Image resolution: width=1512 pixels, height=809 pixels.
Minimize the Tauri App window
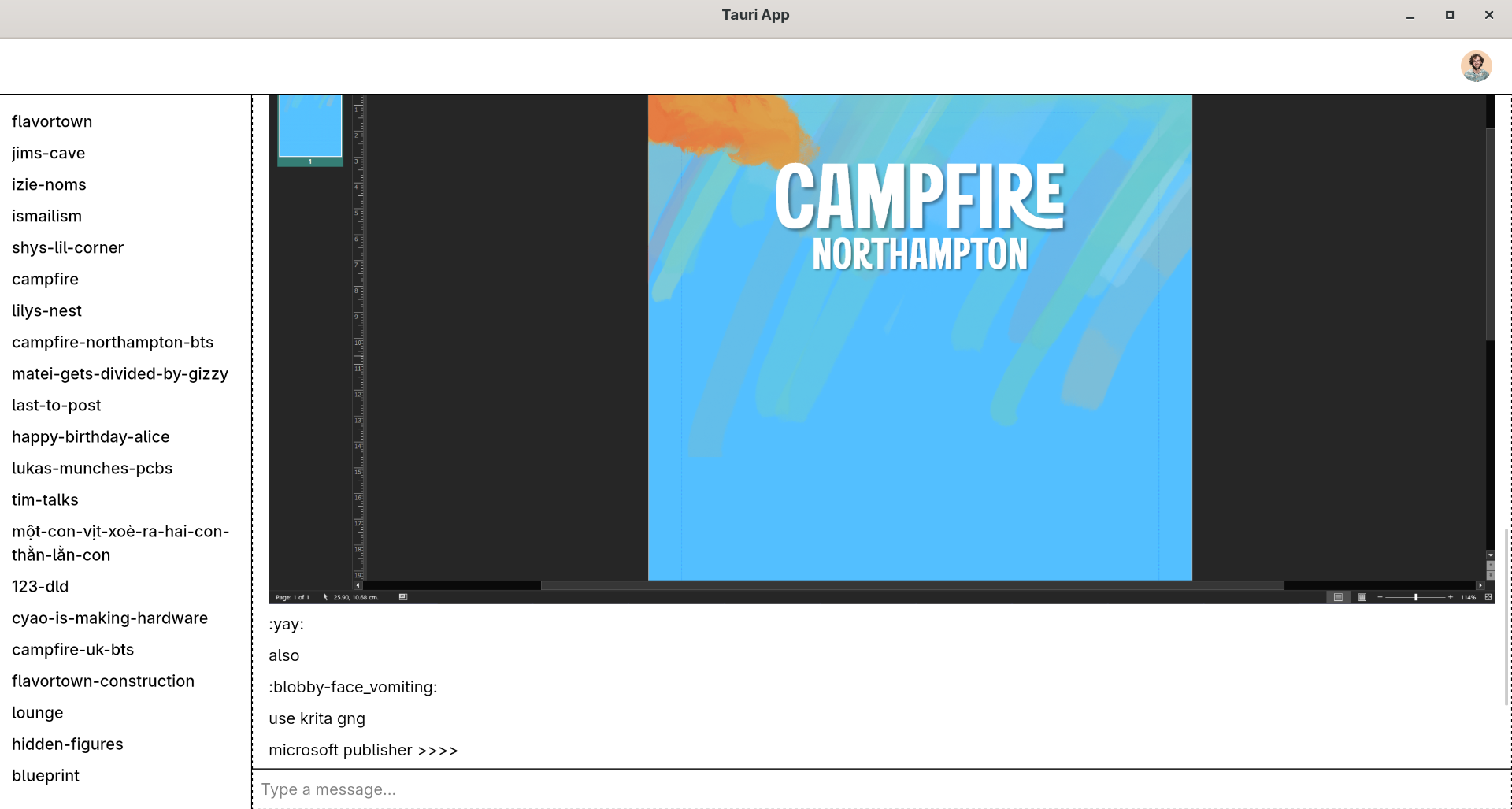[x=1410, y=16]
